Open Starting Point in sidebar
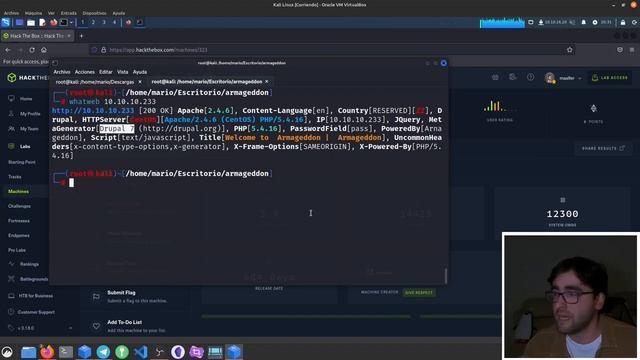 point(22,162)
